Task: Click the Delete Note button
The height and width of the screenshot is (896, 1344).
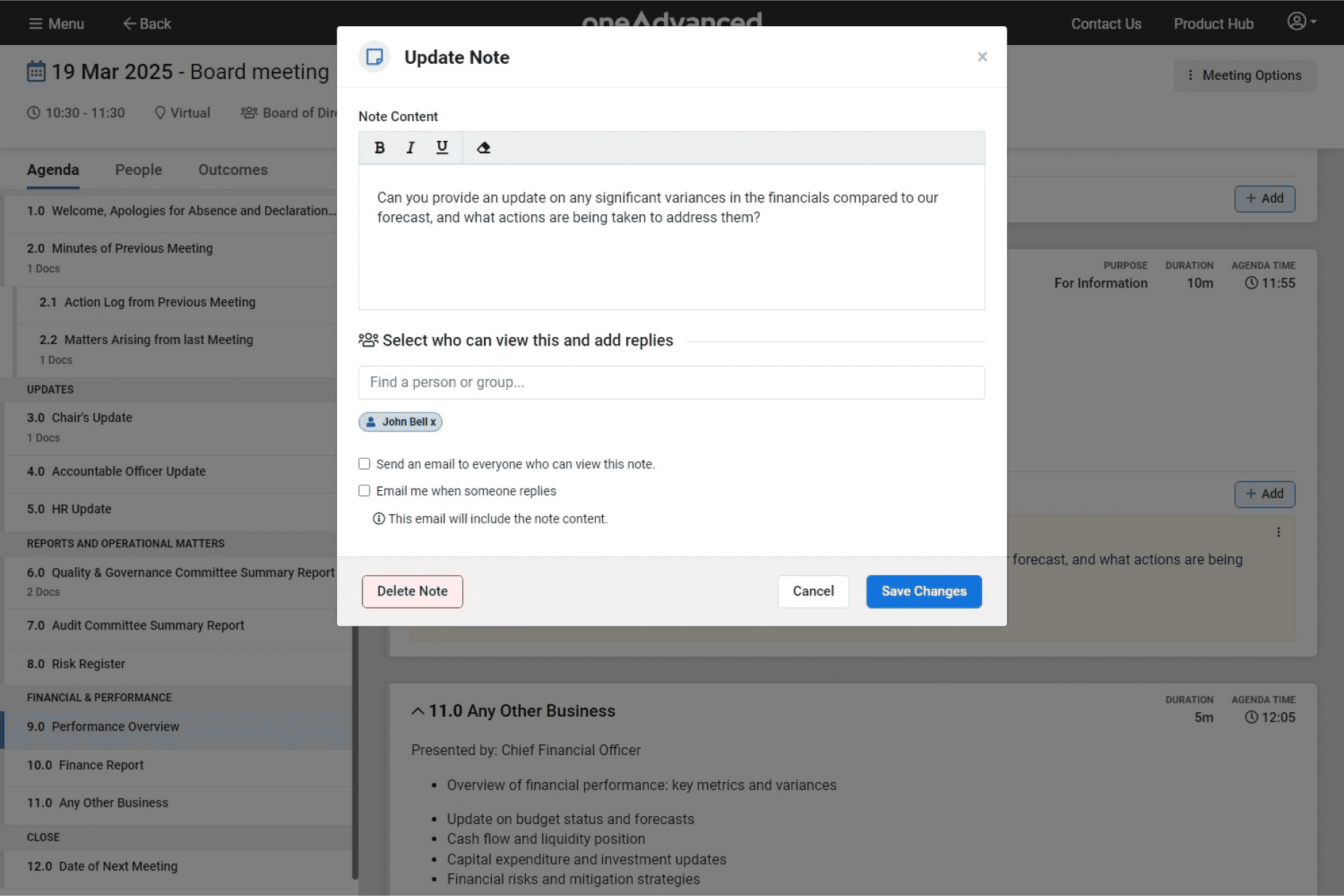Action: [412, 591]
